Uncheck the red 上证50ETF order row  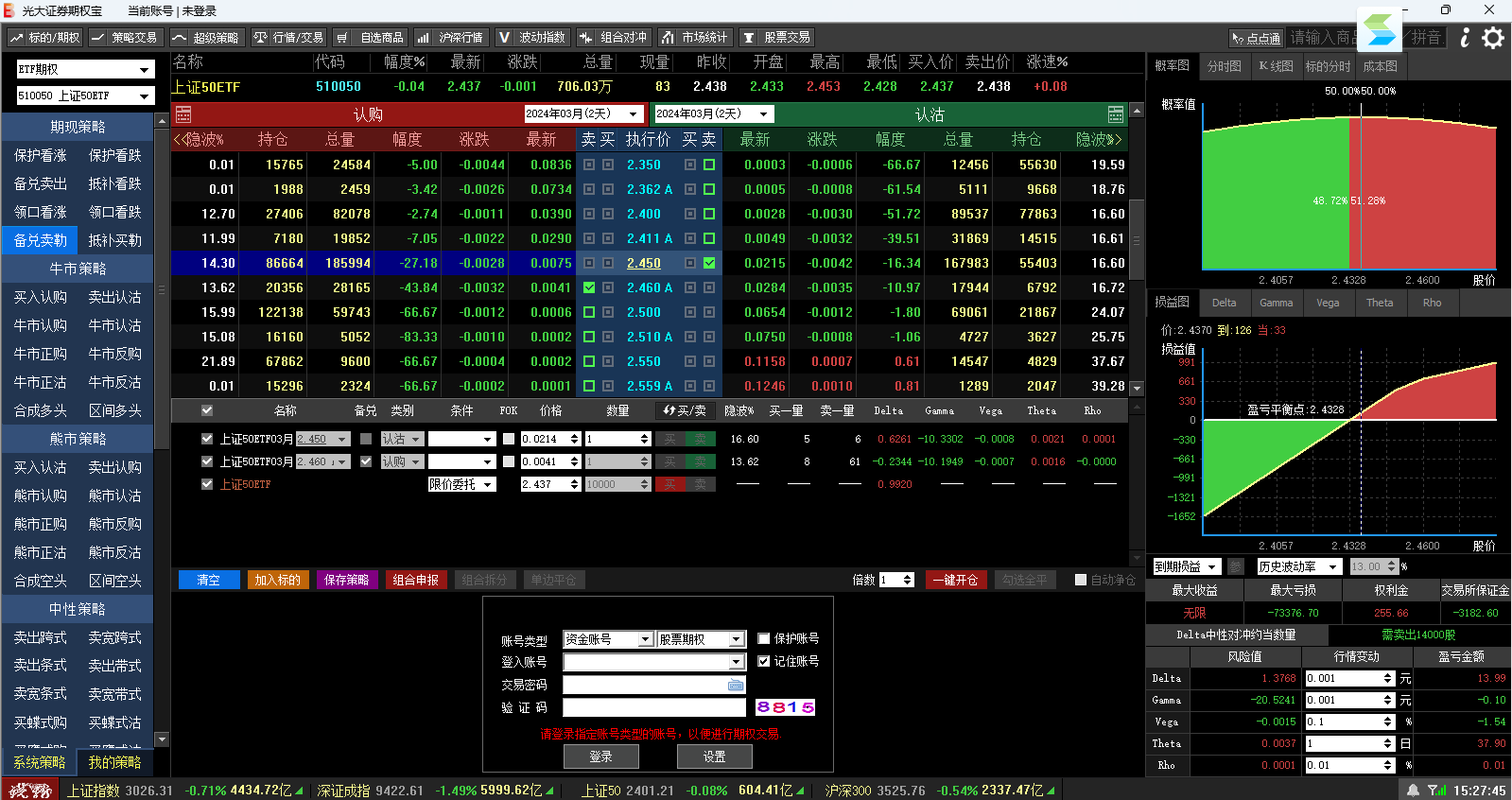[207, 484]
